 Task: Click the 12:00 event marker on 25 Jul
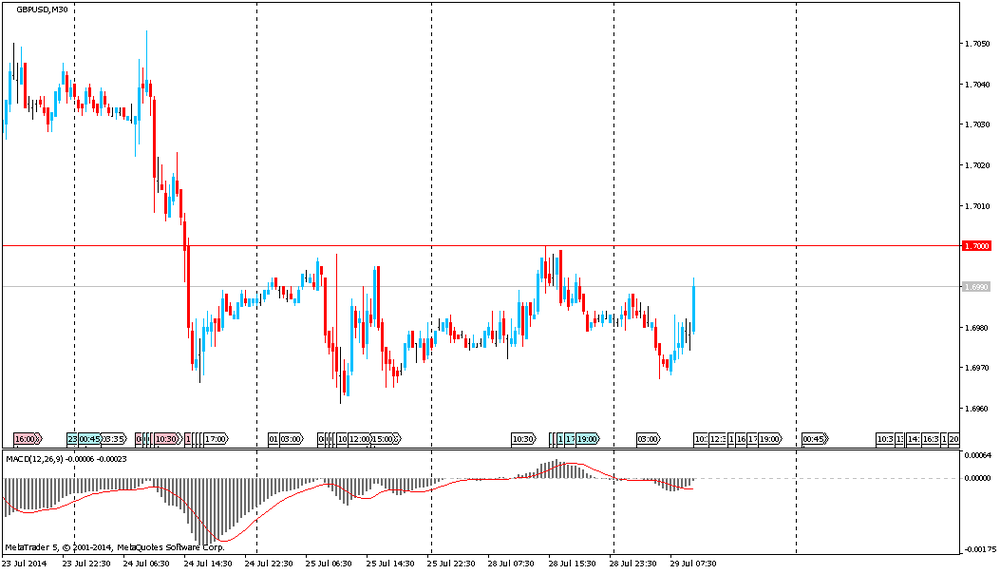356,439
